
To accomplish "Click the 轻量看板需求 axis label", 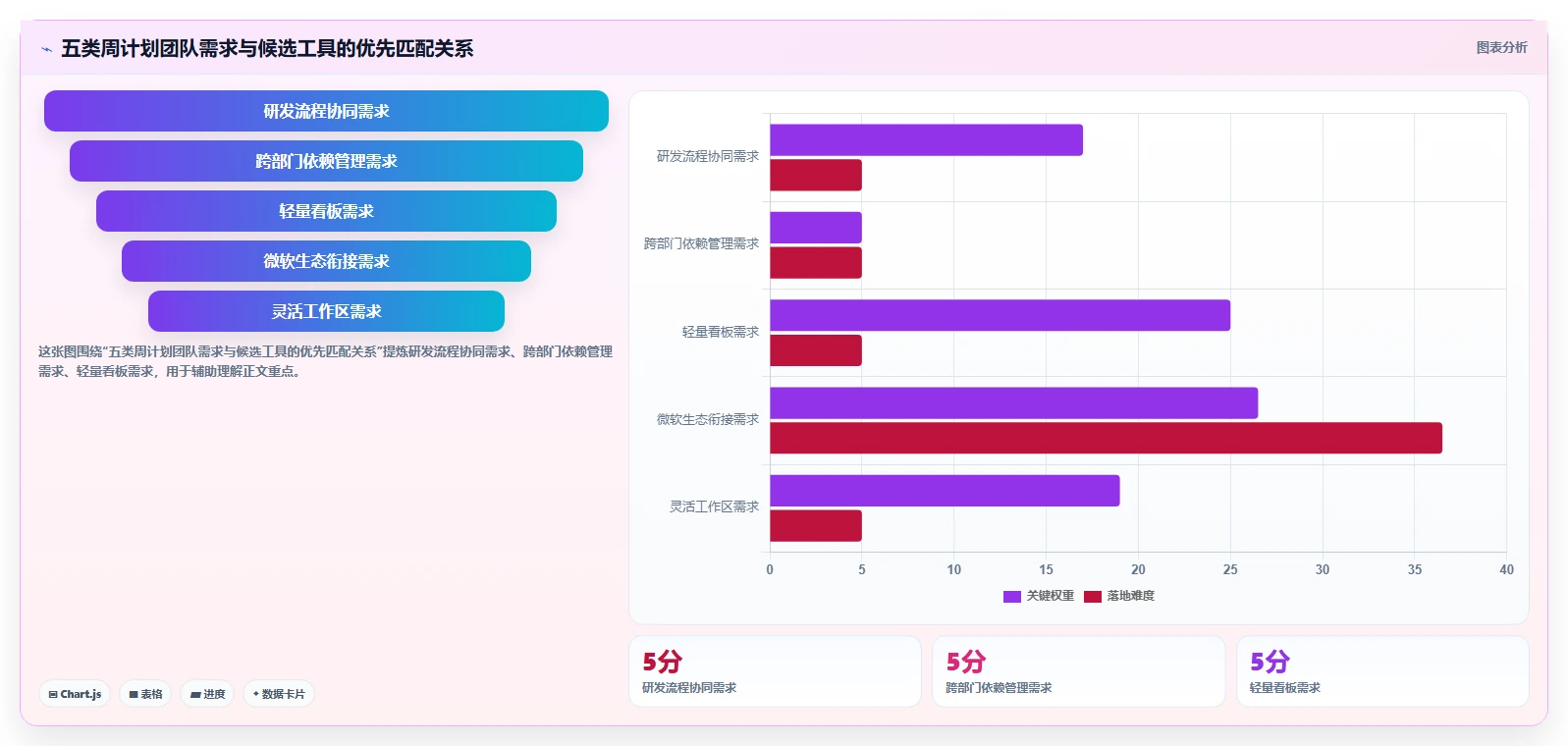I will [x=721, y=332].
